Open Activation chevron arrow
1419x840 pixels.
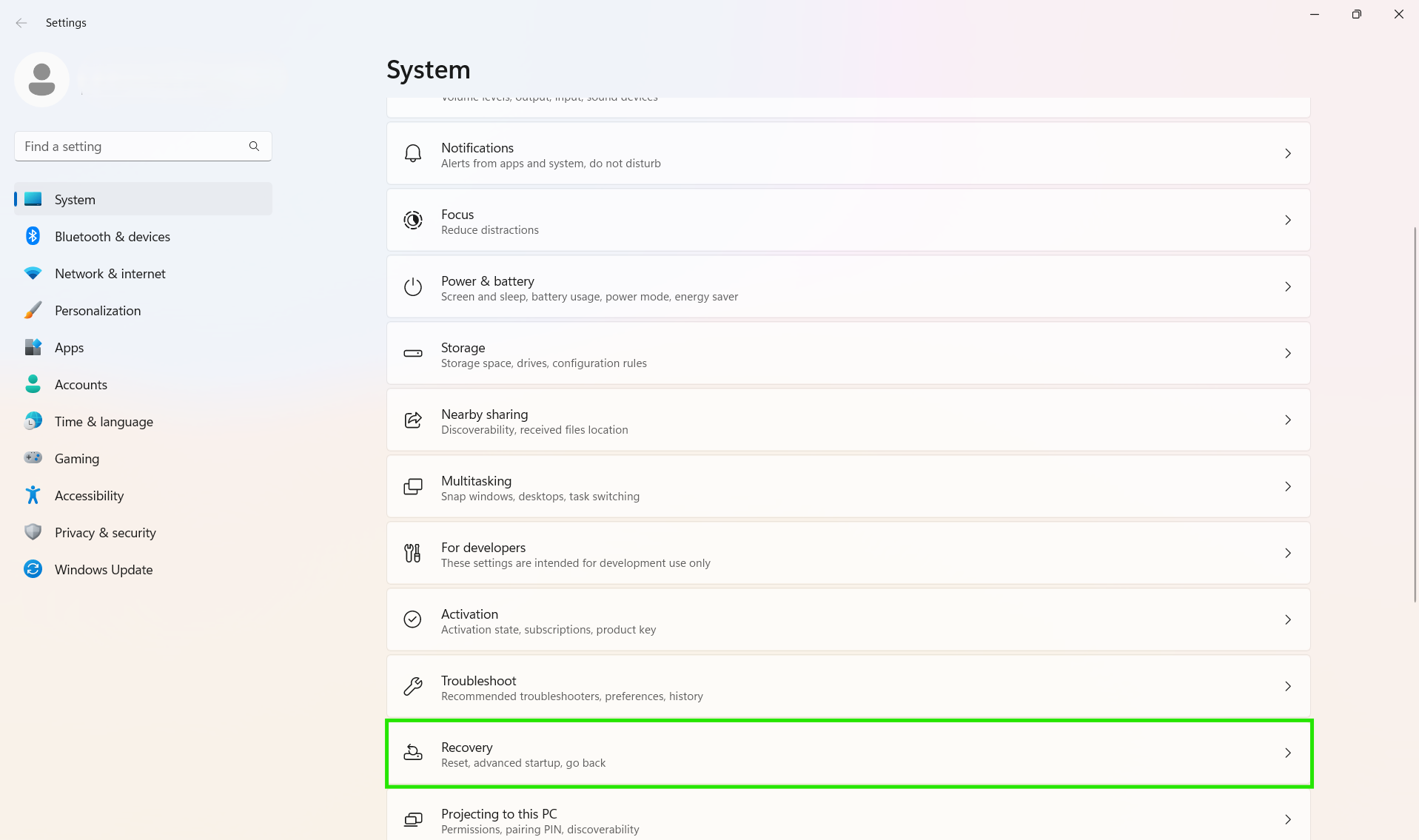[x=1288, y=620]
